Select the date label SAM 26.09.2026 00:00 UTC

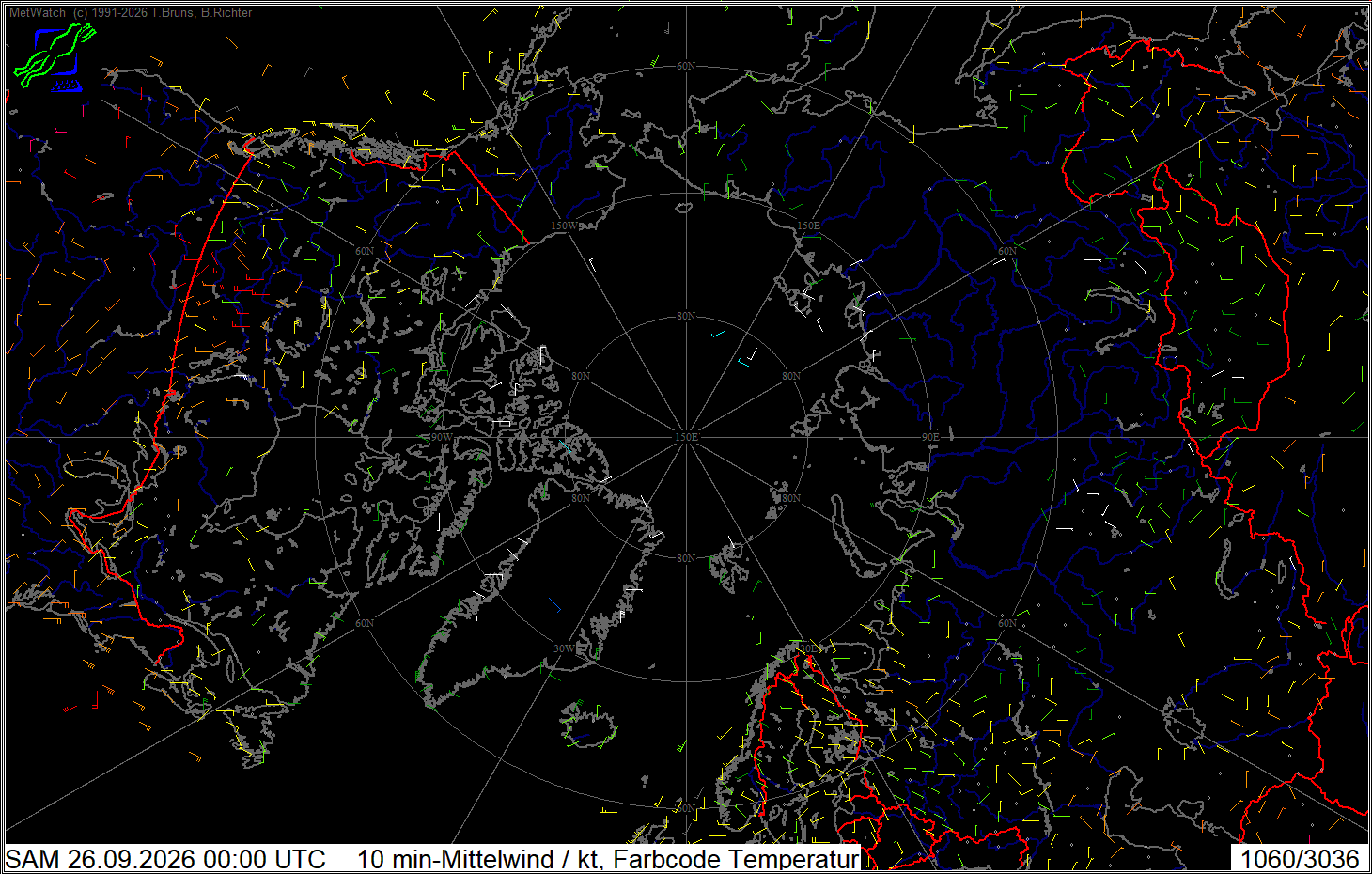click(165, 859)
